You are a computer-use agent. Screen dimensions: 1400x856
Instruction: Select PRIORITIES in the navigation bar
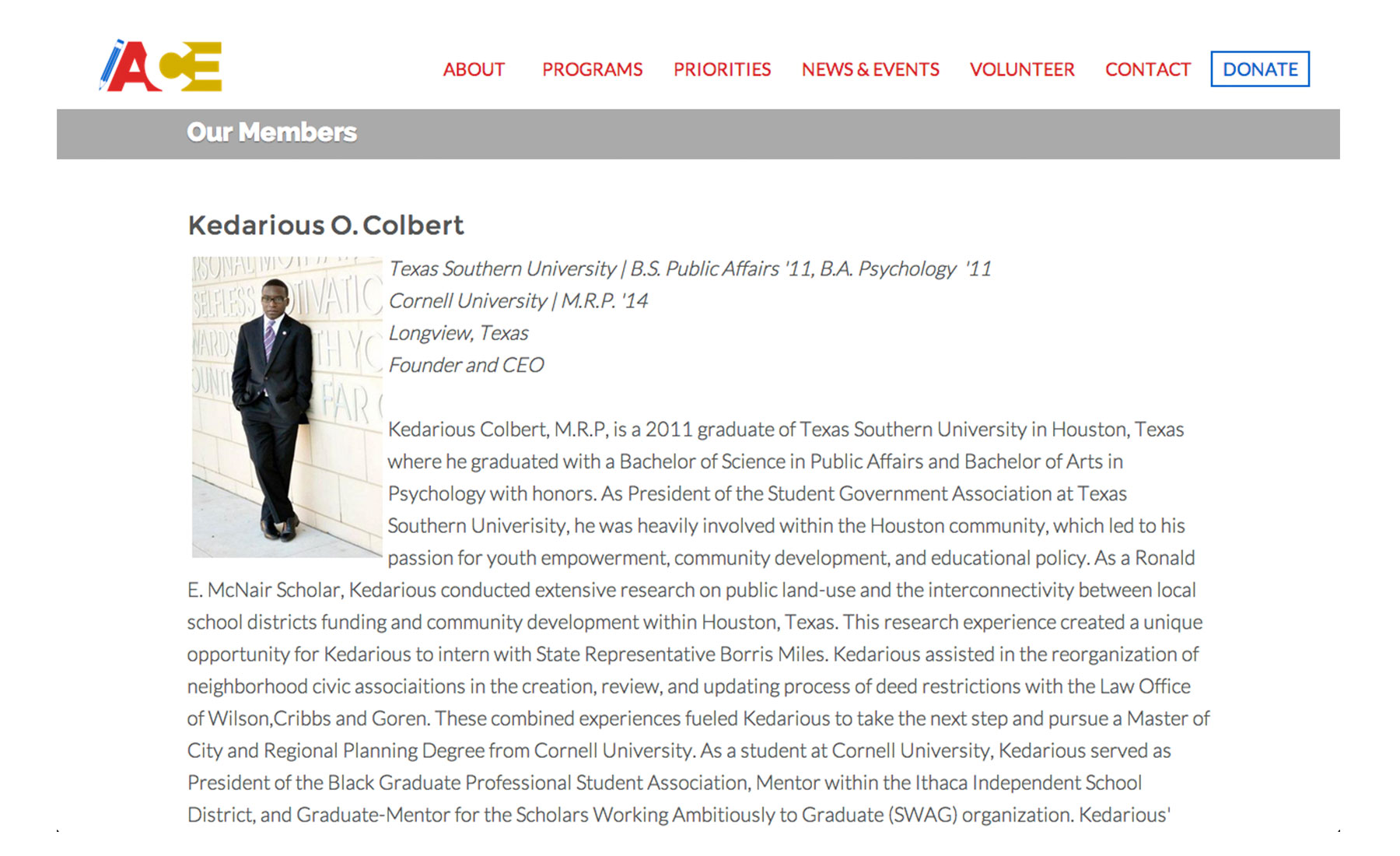pos(722,70)
